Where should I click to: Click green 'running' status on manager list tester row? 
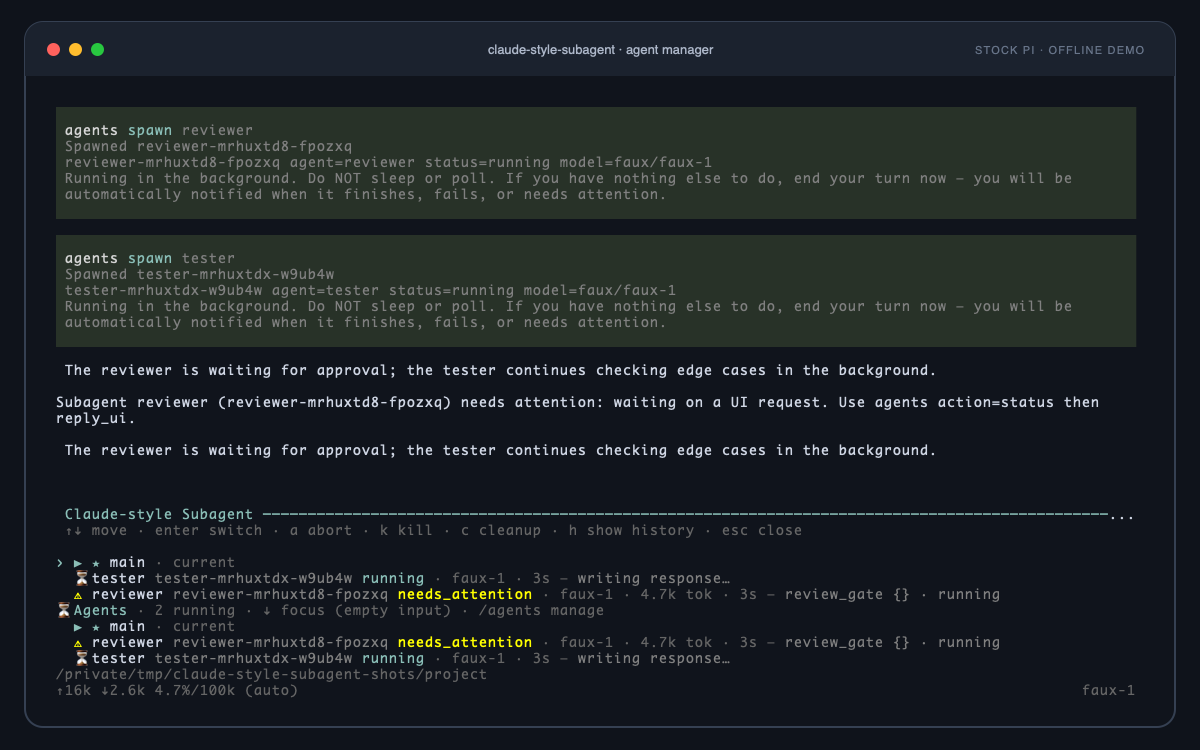pos(393,579)
